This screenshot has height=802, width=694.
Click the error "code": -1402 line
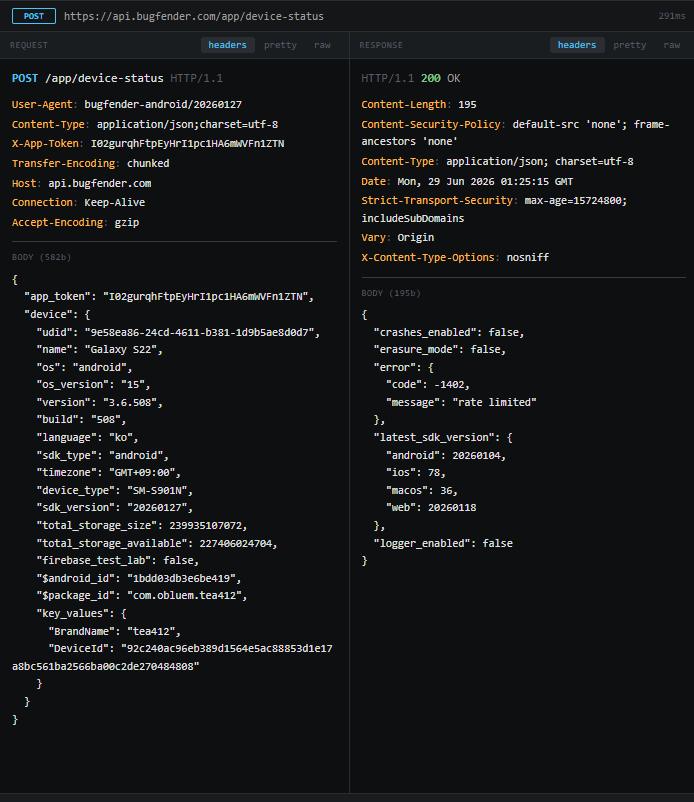tap(428, 385)
